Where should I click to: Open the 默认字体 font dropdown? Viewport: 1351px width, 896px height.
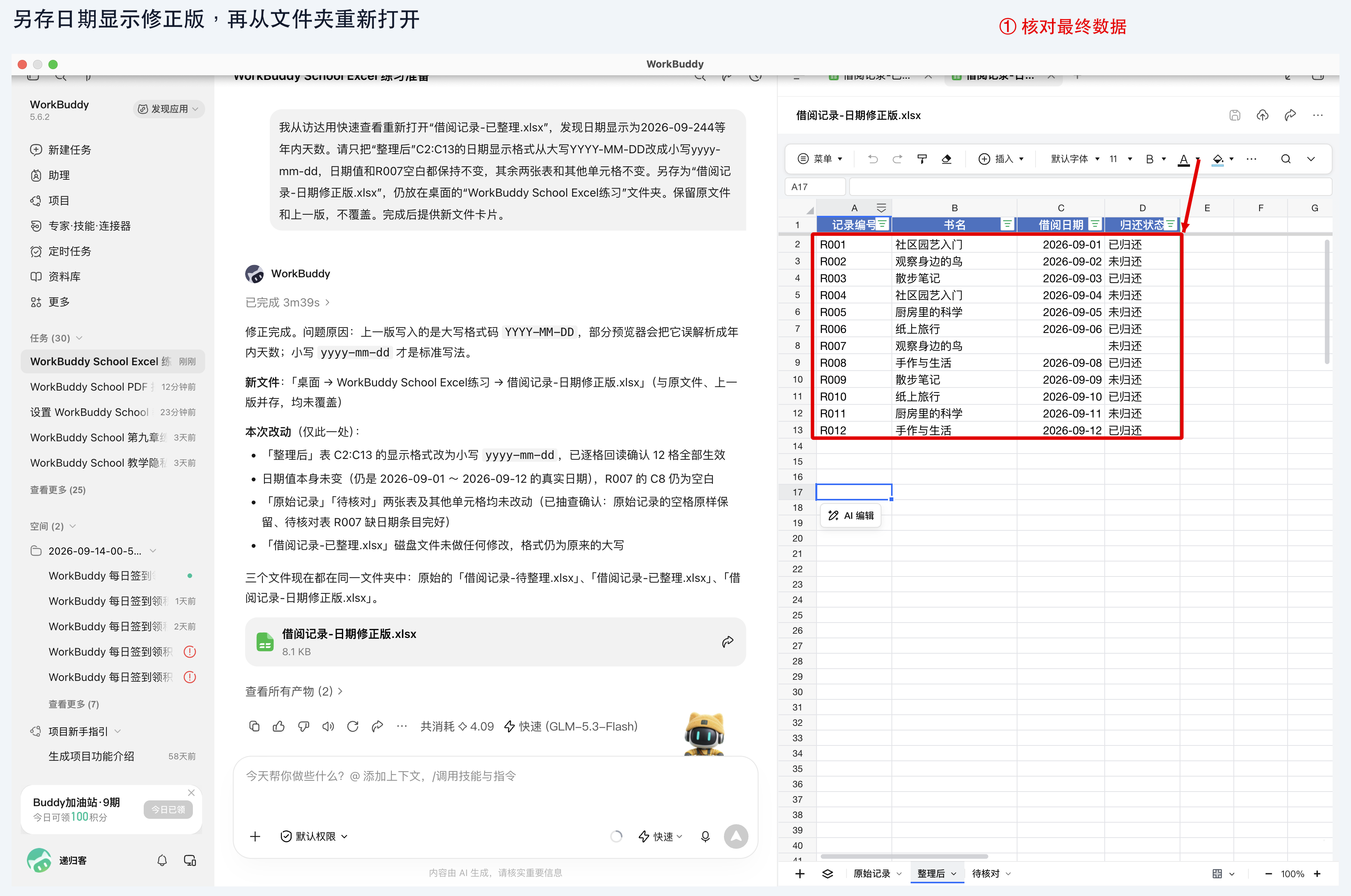1075,159
